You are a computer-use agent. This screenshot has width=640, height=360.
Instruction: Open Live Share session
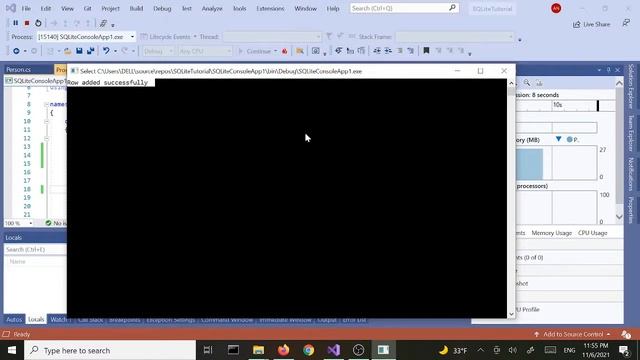(591, 24)
